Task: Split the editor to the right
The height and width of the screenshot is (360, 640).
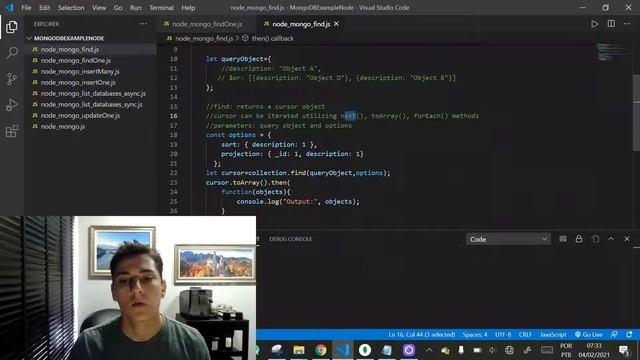Action: (611, 24)
